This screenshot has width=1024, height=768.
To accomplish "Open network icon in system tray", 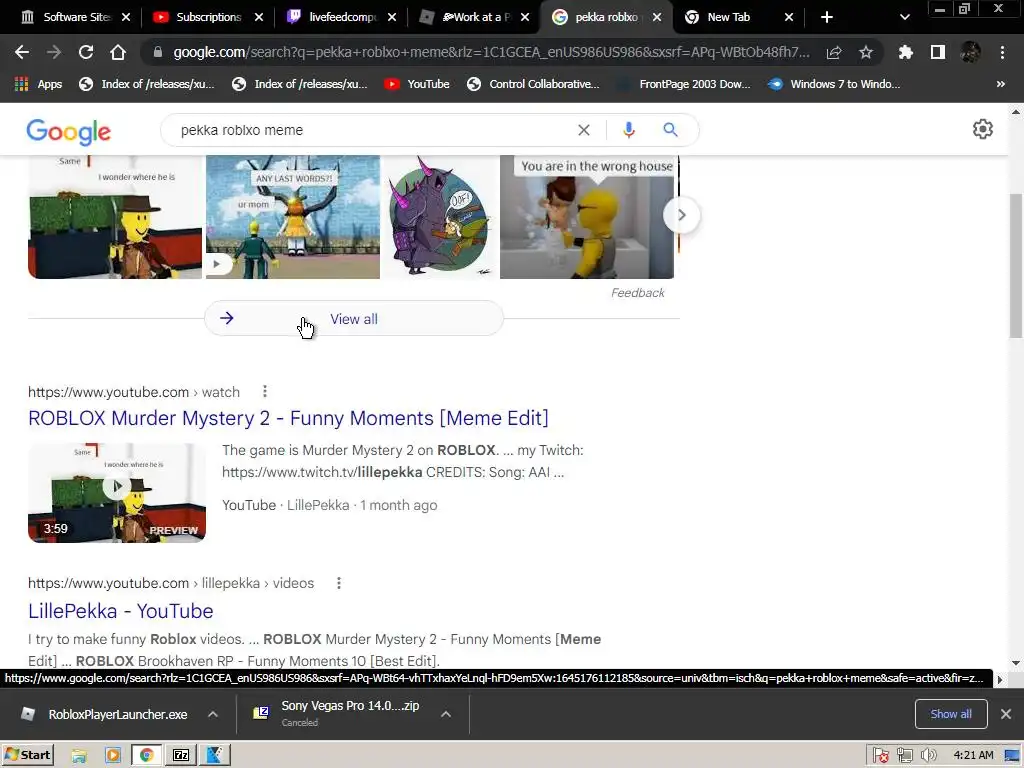I will [x=904, y=756].
